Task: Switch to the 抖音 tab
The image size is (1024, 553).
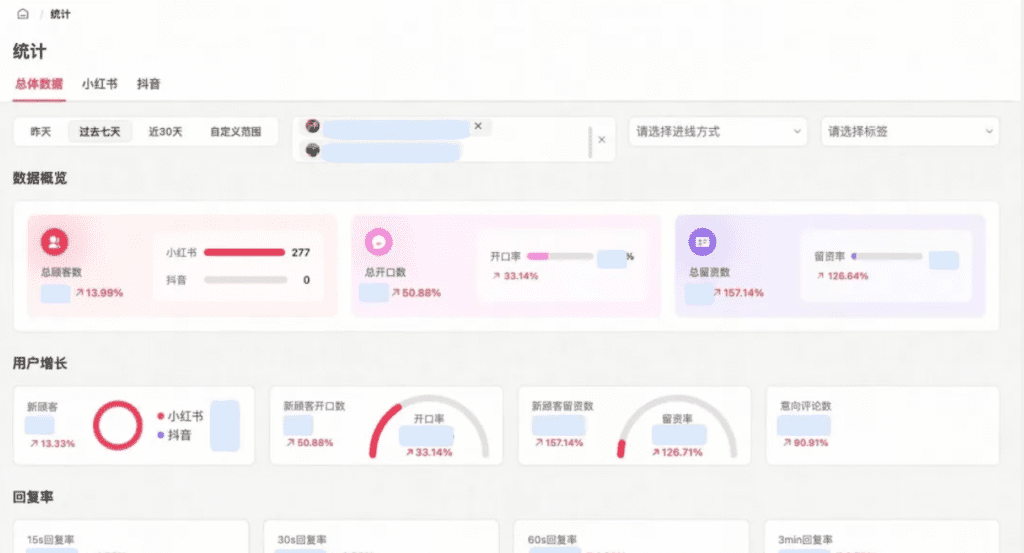Action: coord(148,84)
